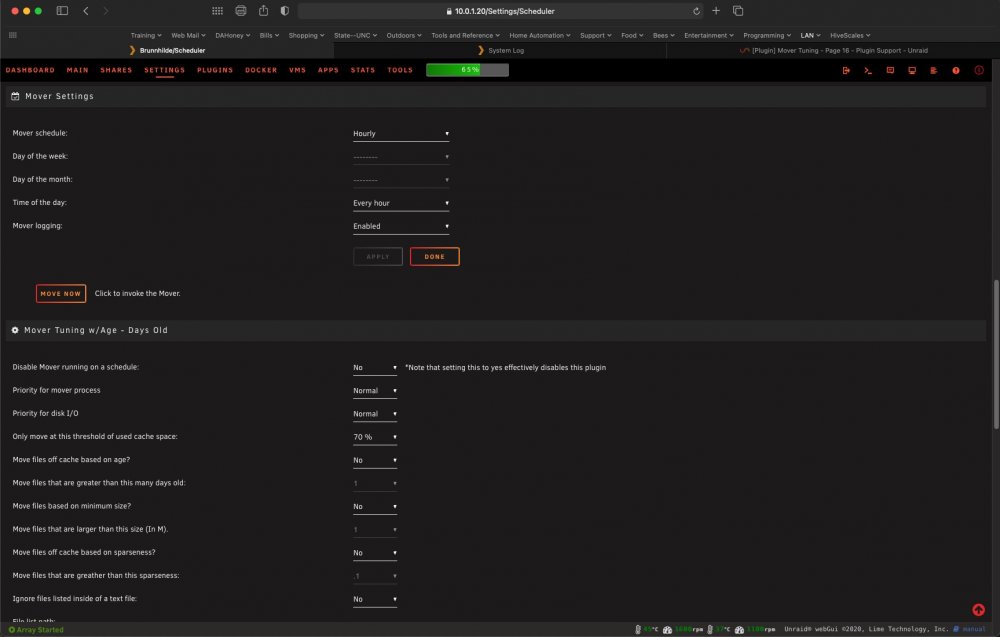1000x637 pixels.
Task: Click the Safari address bar
Action: (x=501, y=11)
